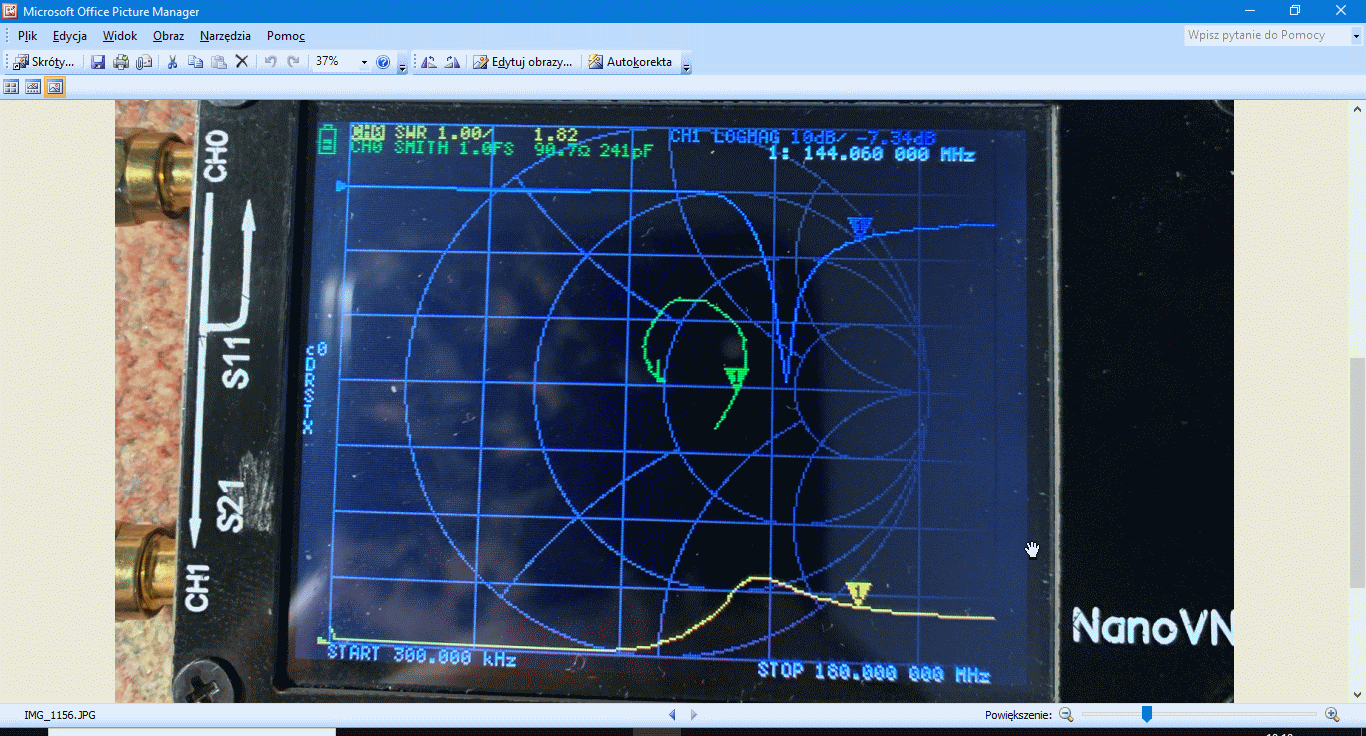Click the Edytuj obrazy button
This screenshot has height=736, width=1366.
pyautogui.click(x=522, y=62)
